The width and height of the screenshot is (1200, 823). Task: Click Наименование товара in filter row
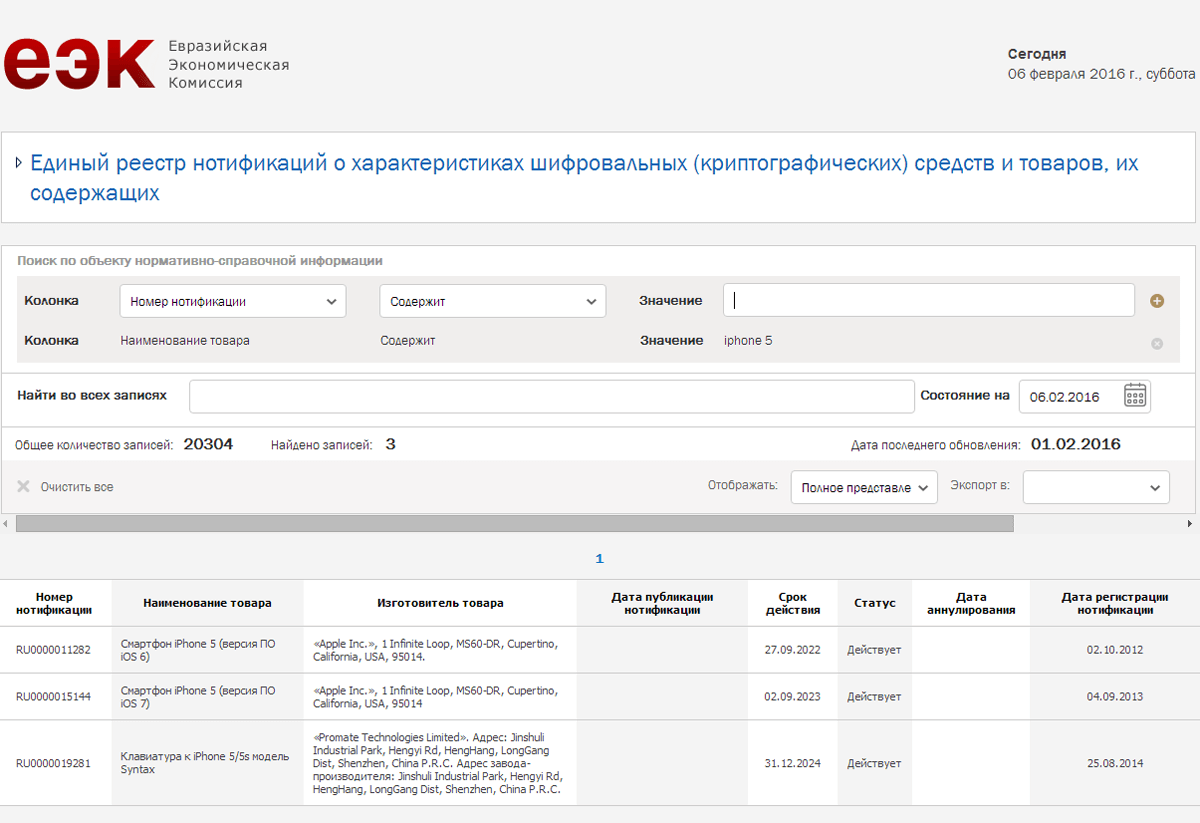click(x=185, y=341)
